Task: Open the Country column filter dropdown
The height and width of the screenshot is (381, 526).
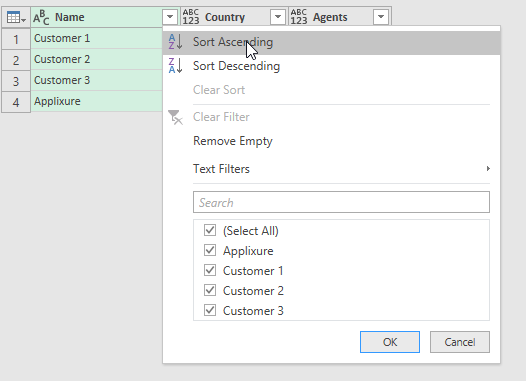Action: click(278, 16)
